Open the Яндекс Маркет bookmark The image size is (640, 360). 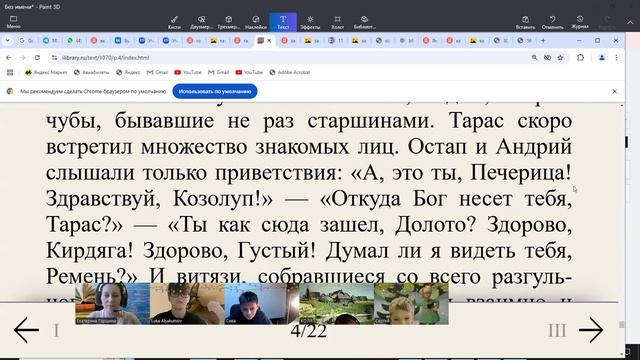point(46,72)
